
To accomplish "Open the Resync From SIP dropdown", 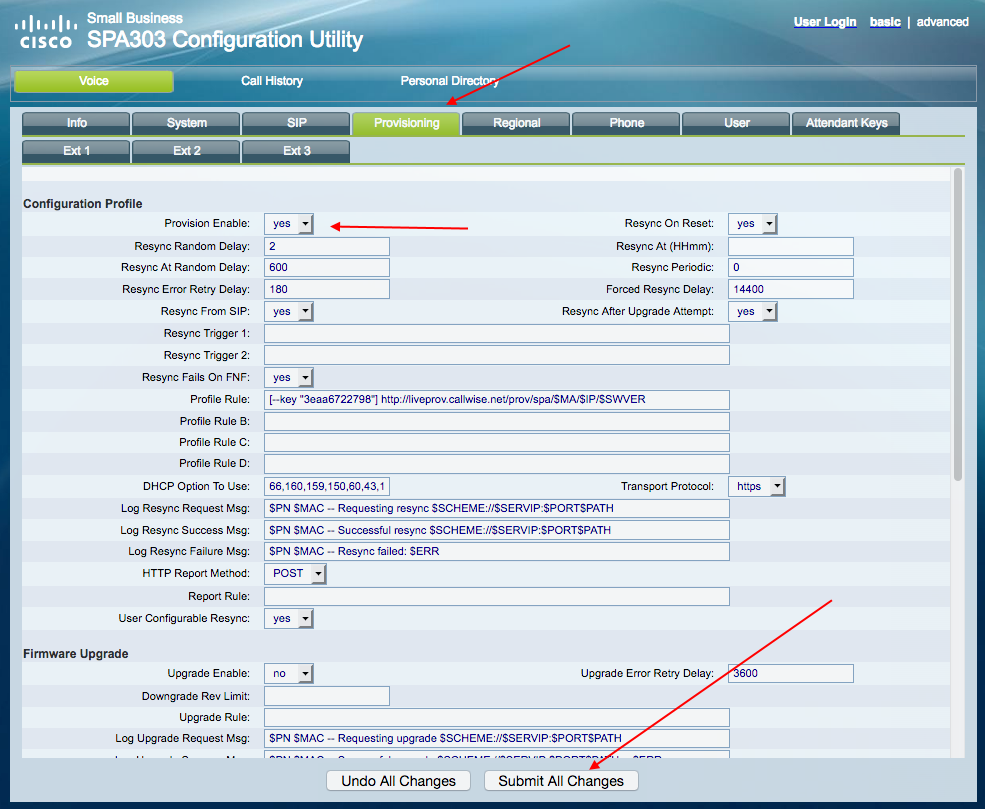I will point(288,312).
